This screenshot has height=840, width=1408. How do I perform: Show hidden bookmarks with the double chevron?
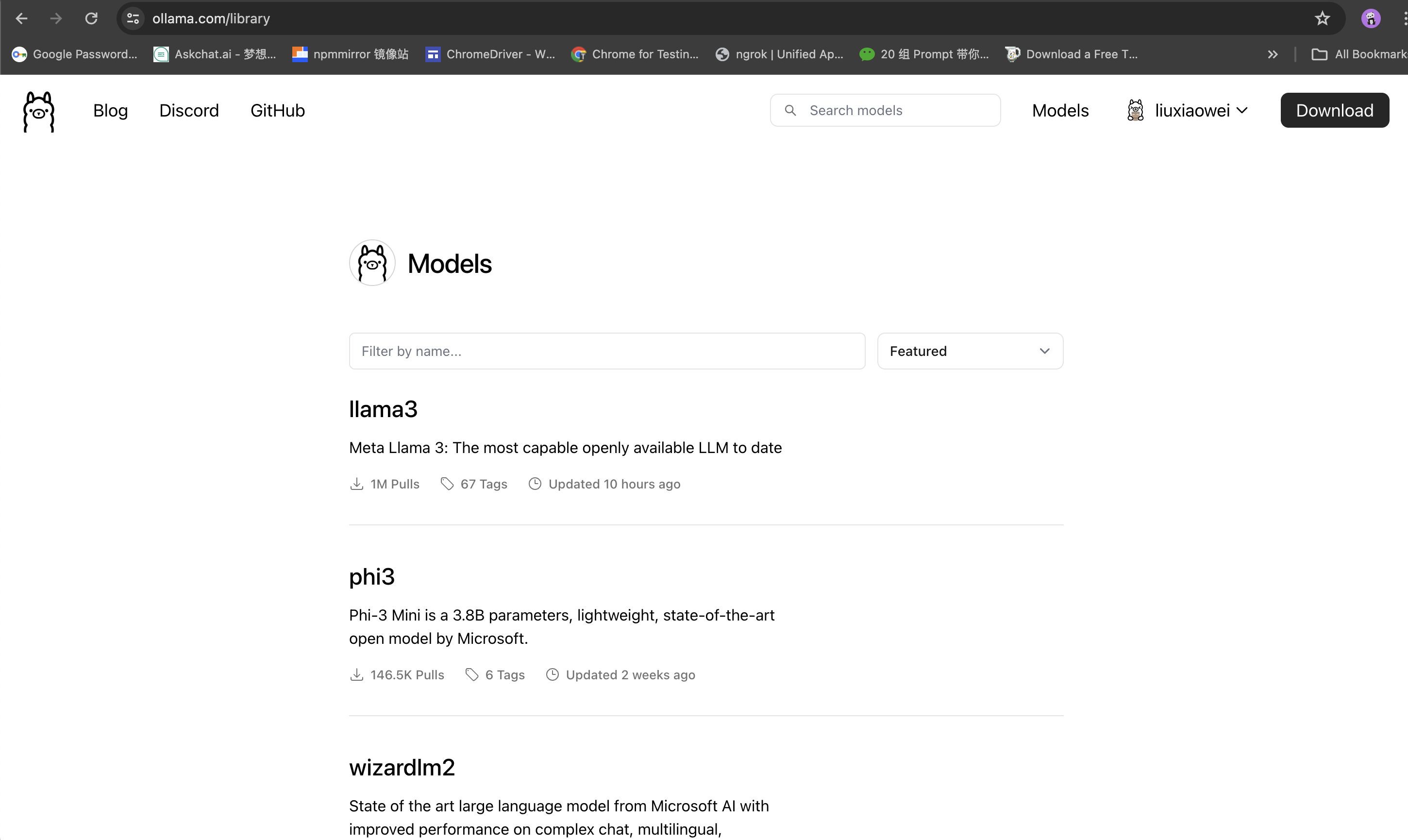coord(1273,54)
